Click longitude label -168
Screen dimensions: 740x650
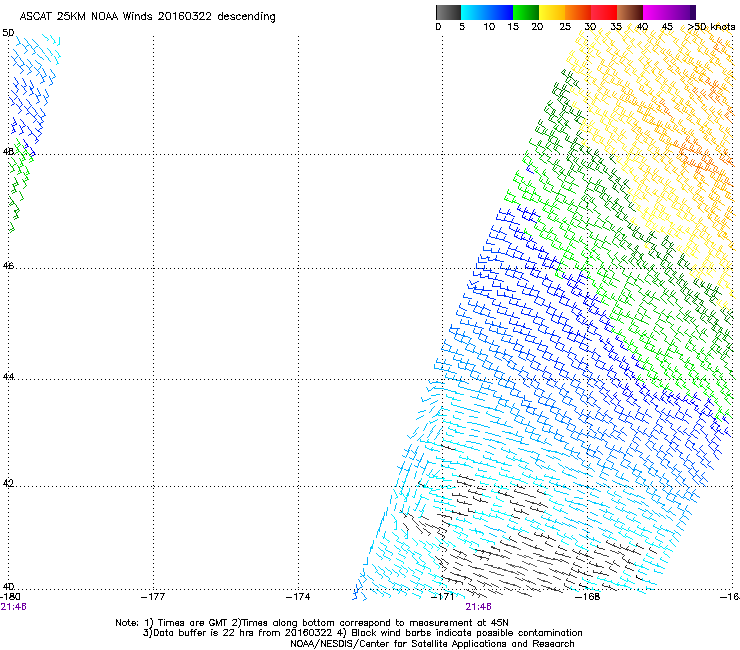tap(588, 597)
